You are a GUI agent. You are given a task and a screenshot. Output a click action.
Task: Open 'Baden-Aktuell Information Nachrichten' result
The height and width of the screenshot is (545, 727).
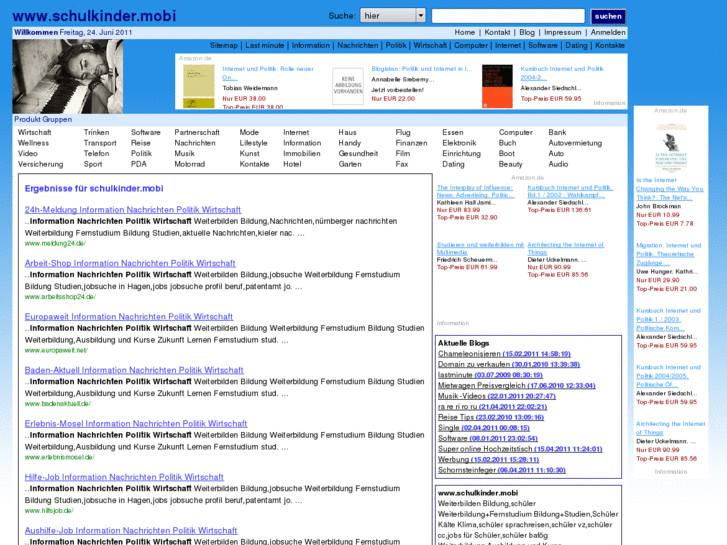[134, 370]
